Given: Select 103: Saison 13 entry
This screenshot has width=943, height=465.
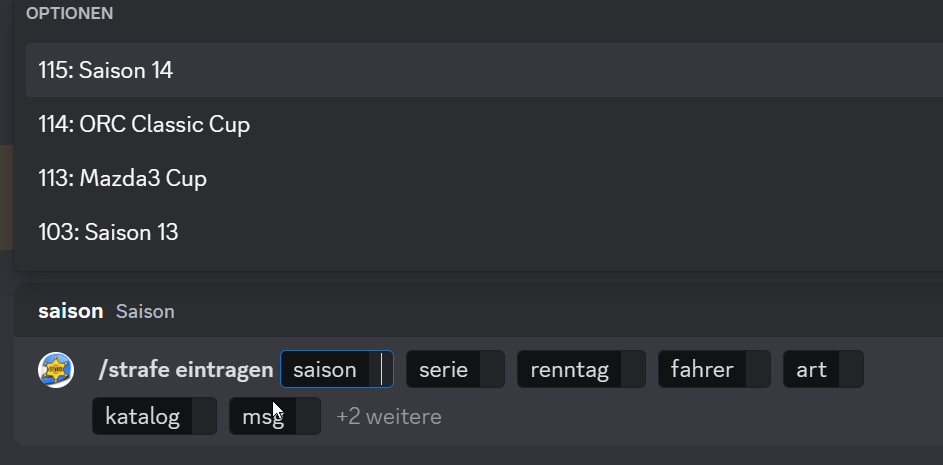Looking at the screenshot, I should coord(108,232).
